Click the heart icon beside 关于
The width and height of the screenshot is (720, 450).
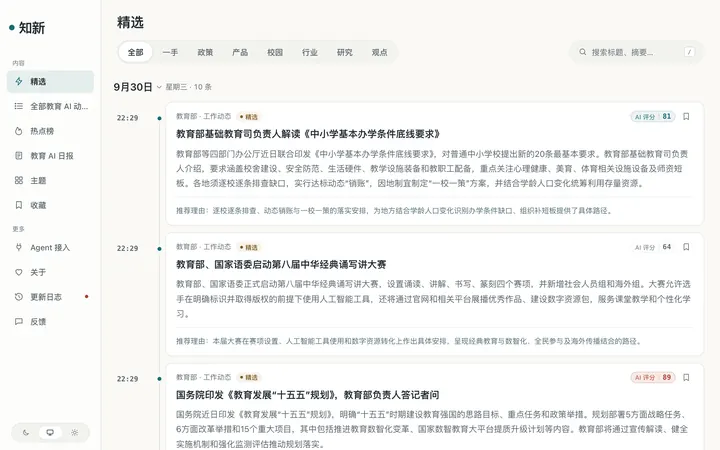click(x=19, y=272)
